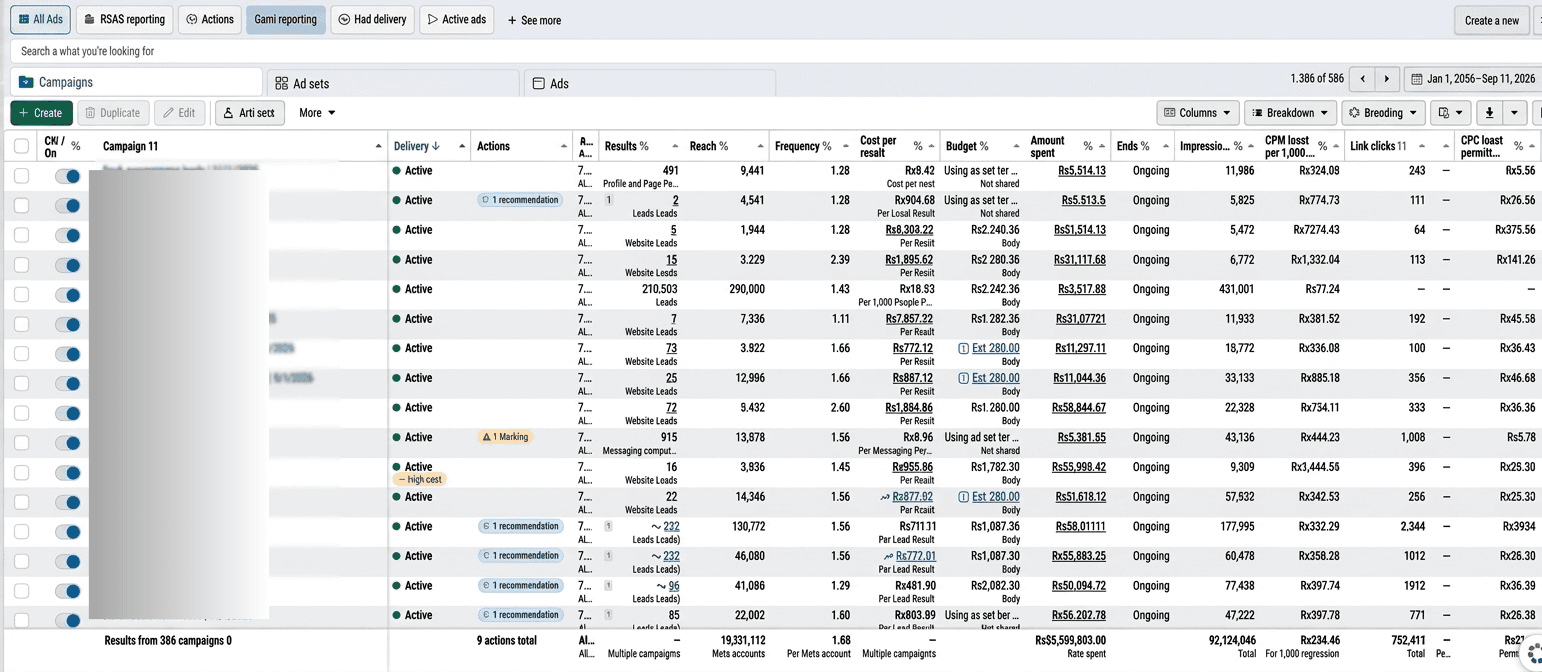This screenshot has height=672, width=1542.
Task: Select checkbox of the 290,000 reach campaign row
Action: pyautogui.click(x=21, y=295)
